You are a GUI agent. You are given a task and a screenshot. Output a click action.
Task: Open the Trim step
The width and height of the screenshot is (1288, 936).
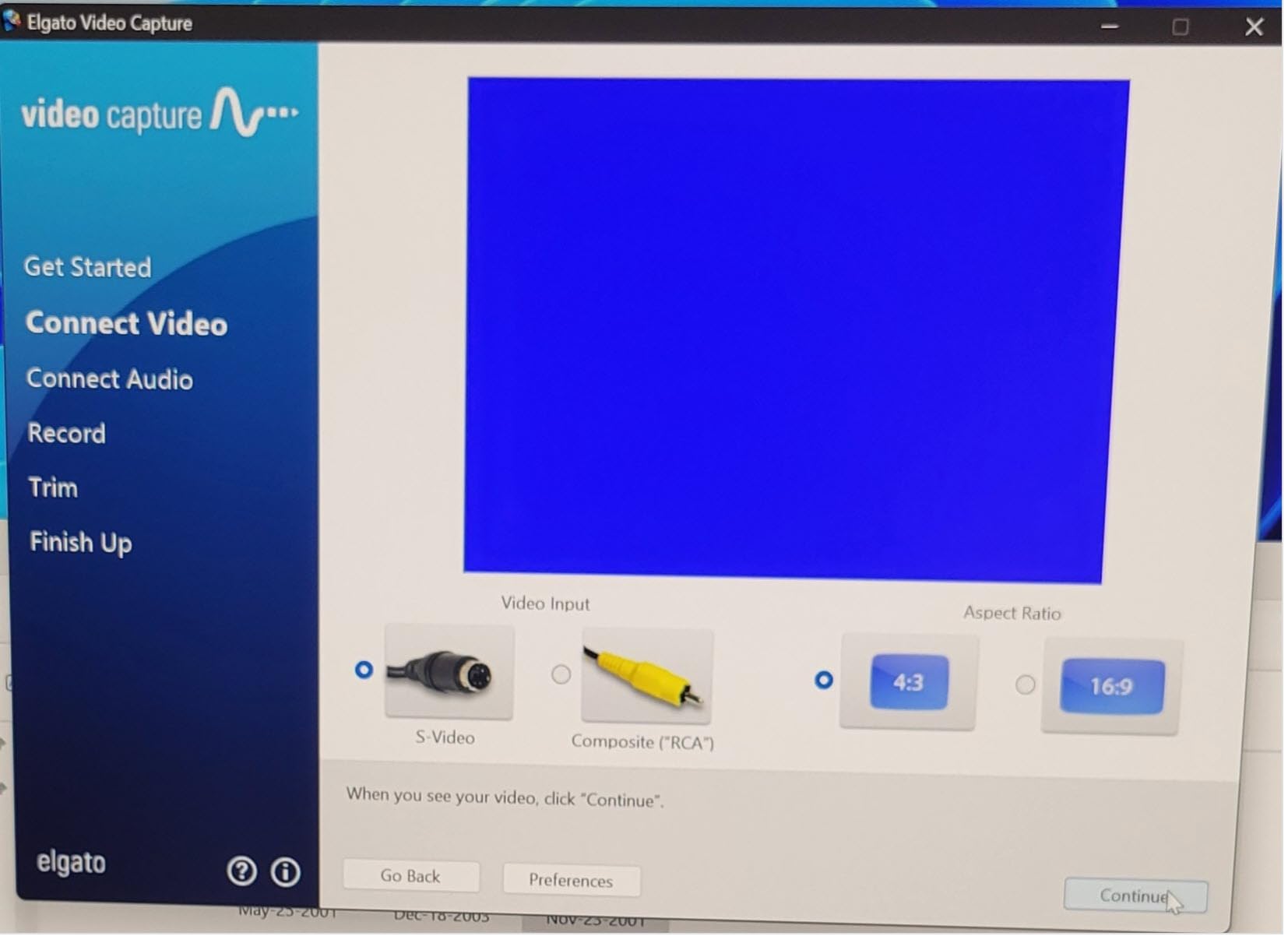click(53, 487)
